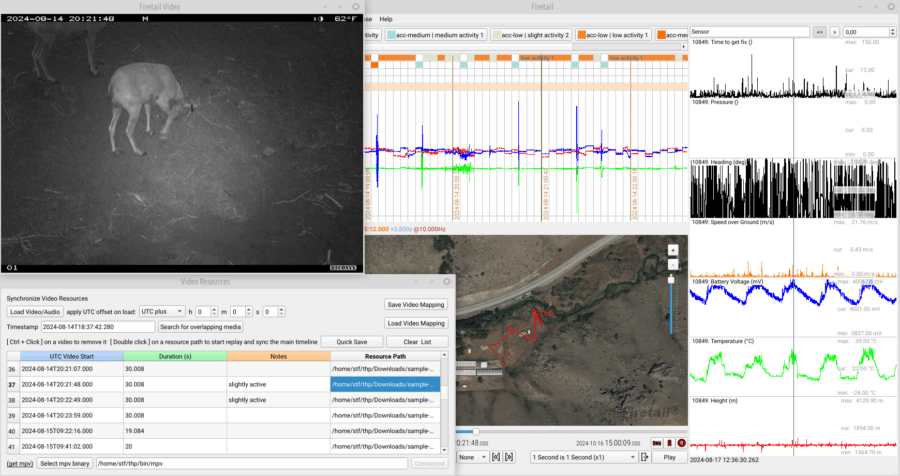Toggle the acc-low low activity 1 category
Viewport: 900px width, 476px height.
tap(613, 35)
